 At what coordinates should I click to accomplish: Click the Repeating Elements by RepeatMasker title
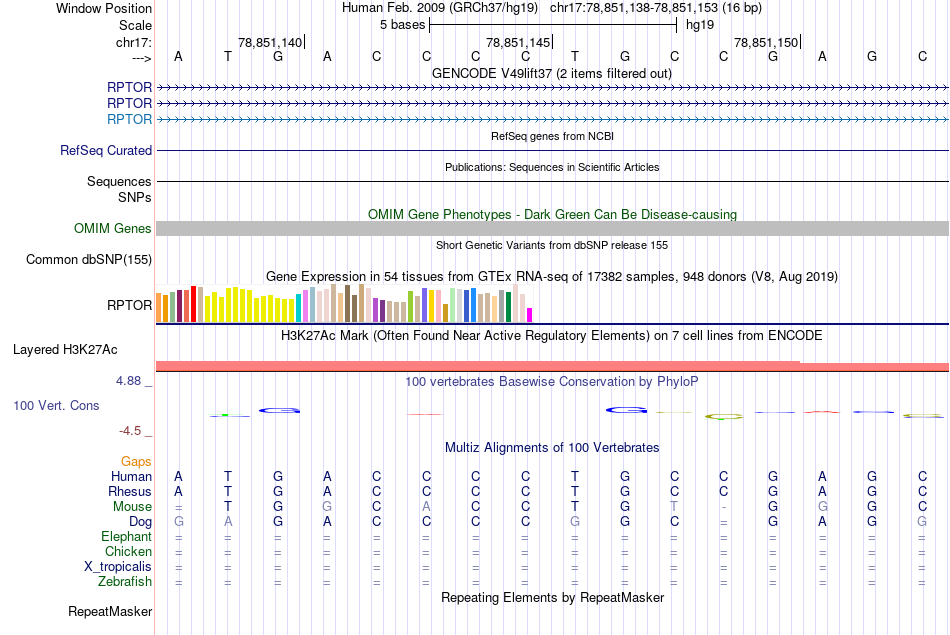pos(552,597)
